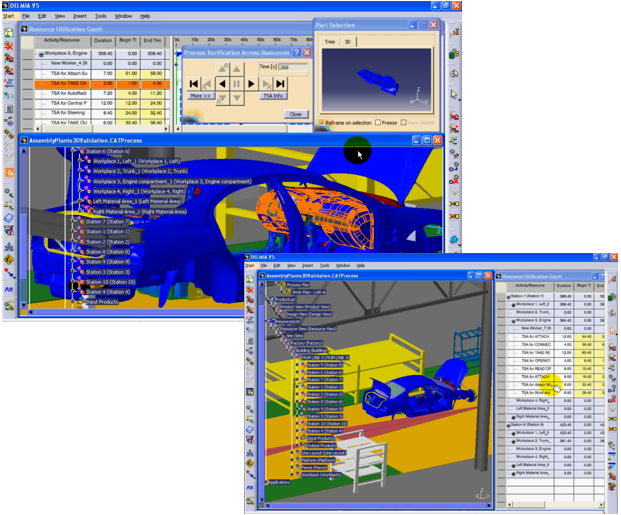Click the down triangle navigation button
Image resolution: width=621 pixels, height=515 pixels.
tap(237, 98)
